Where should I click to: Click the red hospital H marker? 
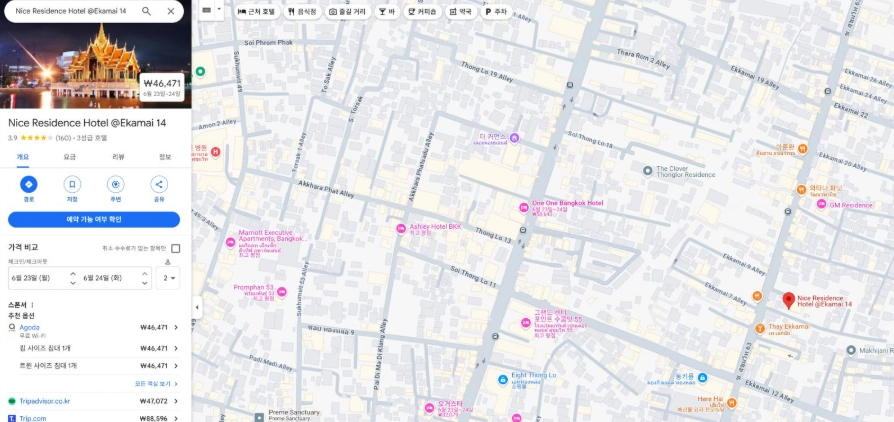(216, 152)
